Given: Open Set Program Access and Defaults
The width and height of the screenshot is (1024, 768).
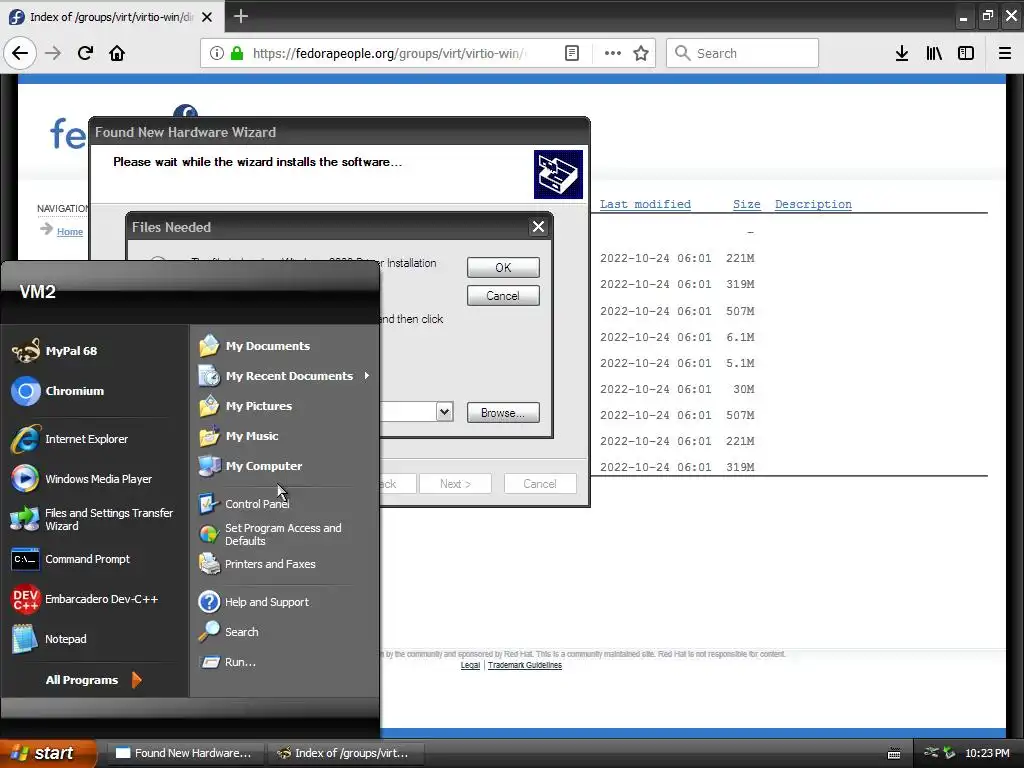Looking at the screenshot, I should pyautogui.click(x=270, y=534).
